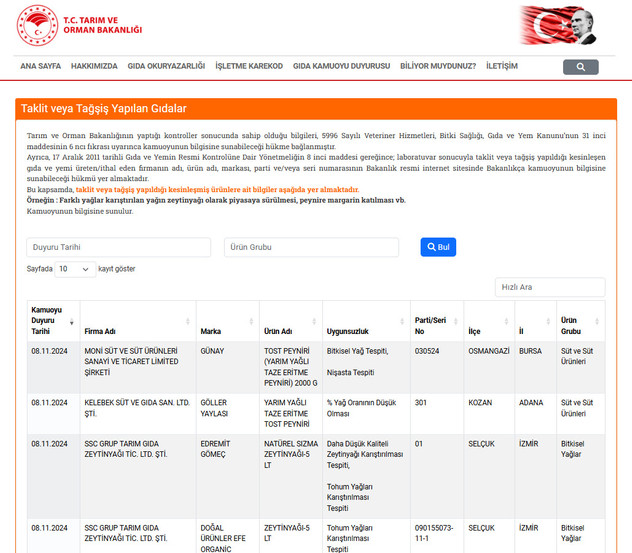This screenshot has width=632, height=553.
Task: Click the Ürün Grubu input field
Action: pyautogui.click(x=311, y=247)
